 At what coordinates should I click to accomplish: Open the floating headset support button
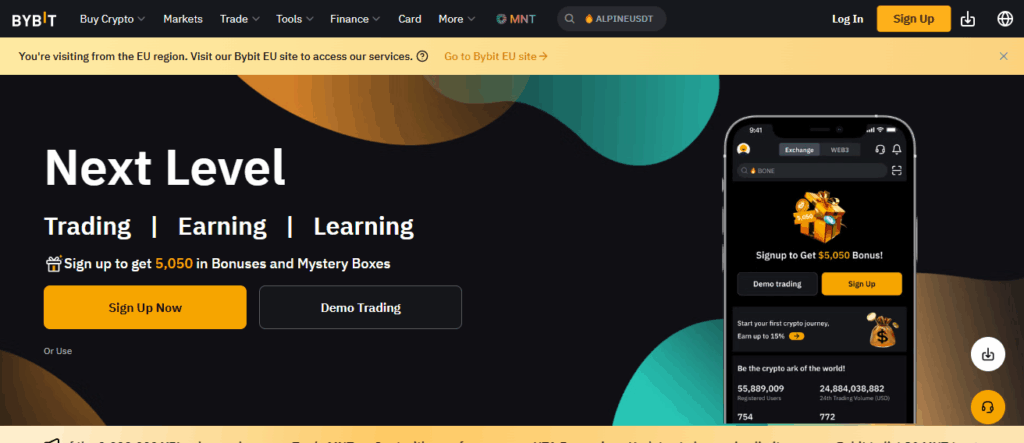point(987,407)
